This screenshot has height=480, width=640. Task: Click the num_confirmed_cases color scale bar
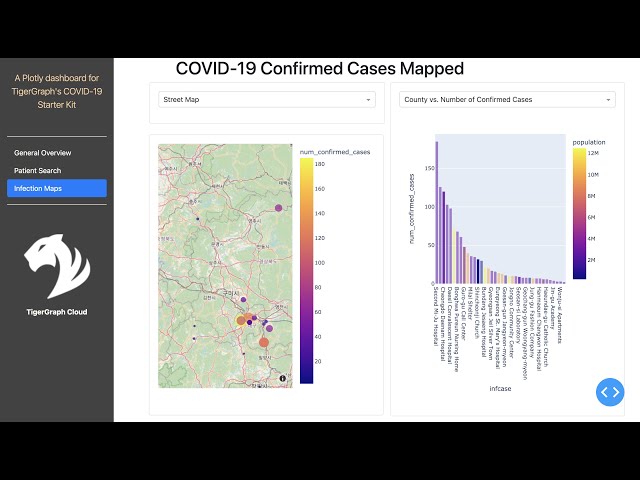[x=307, y=271]
